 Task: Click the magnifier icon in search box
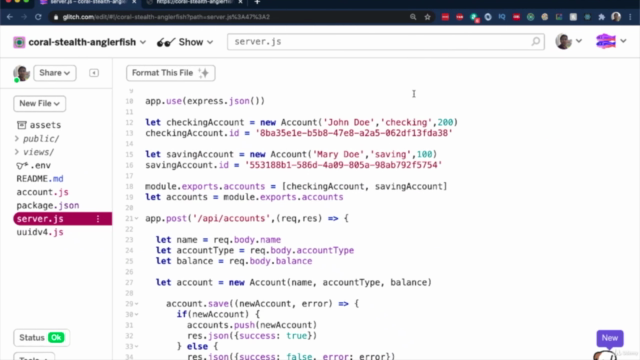(x=536, y=42)
